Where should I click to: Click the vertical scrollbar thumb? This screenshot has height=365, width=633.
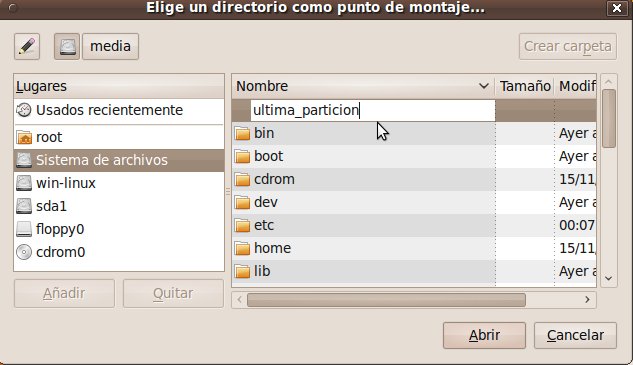(x=609, y=119)
